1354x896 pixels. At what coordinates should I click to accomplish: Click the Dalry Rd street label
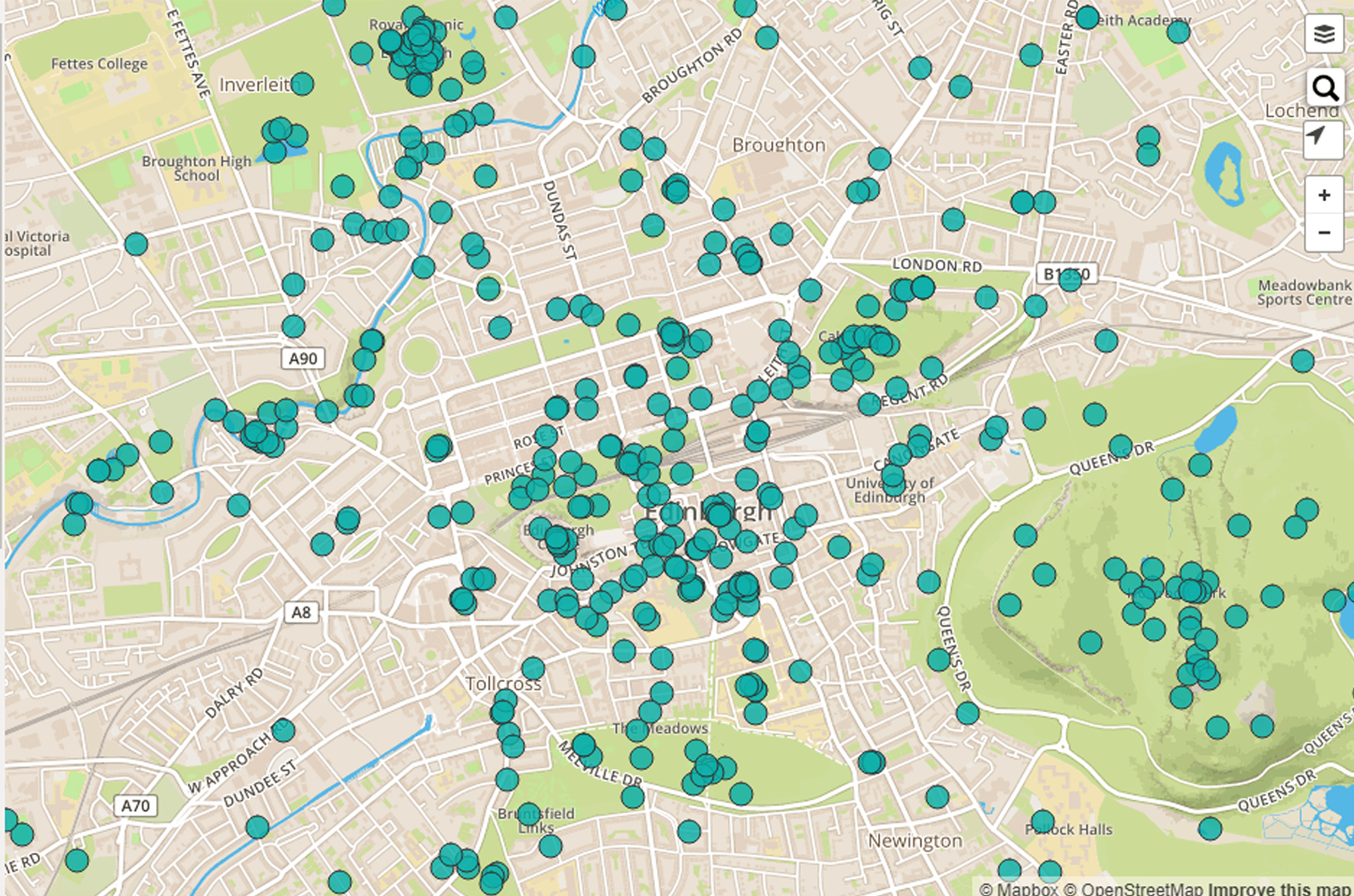pos(234,693)
